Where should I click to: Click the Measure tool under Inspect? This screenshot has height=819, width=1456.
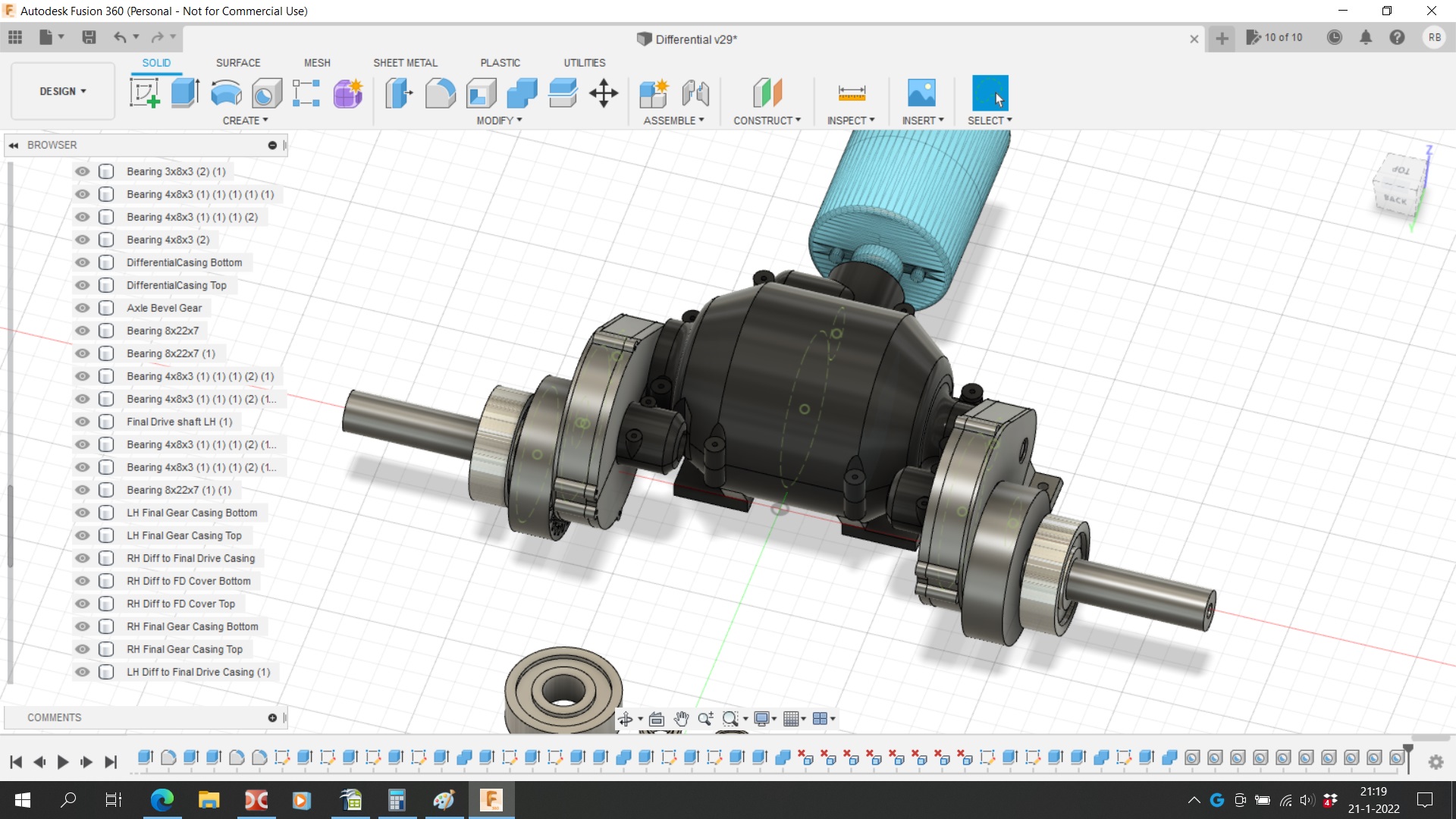[x=851, y=93]
